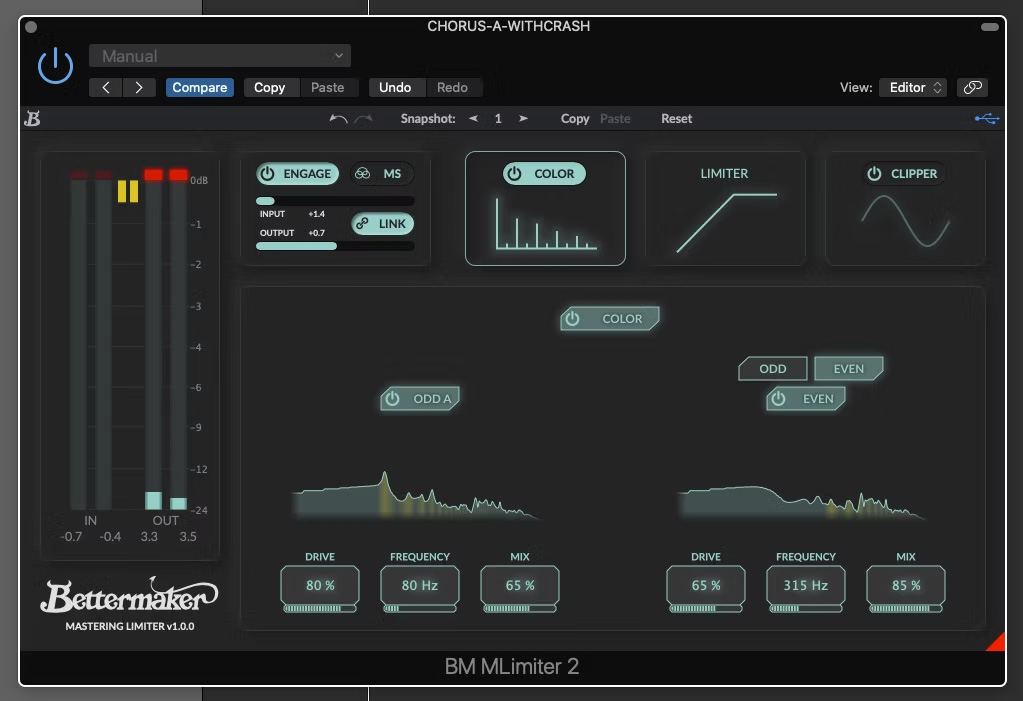Viewport: 1023px width, 701px height.
Task: Select previous snapshot arrow
Action: coord(474,119)
